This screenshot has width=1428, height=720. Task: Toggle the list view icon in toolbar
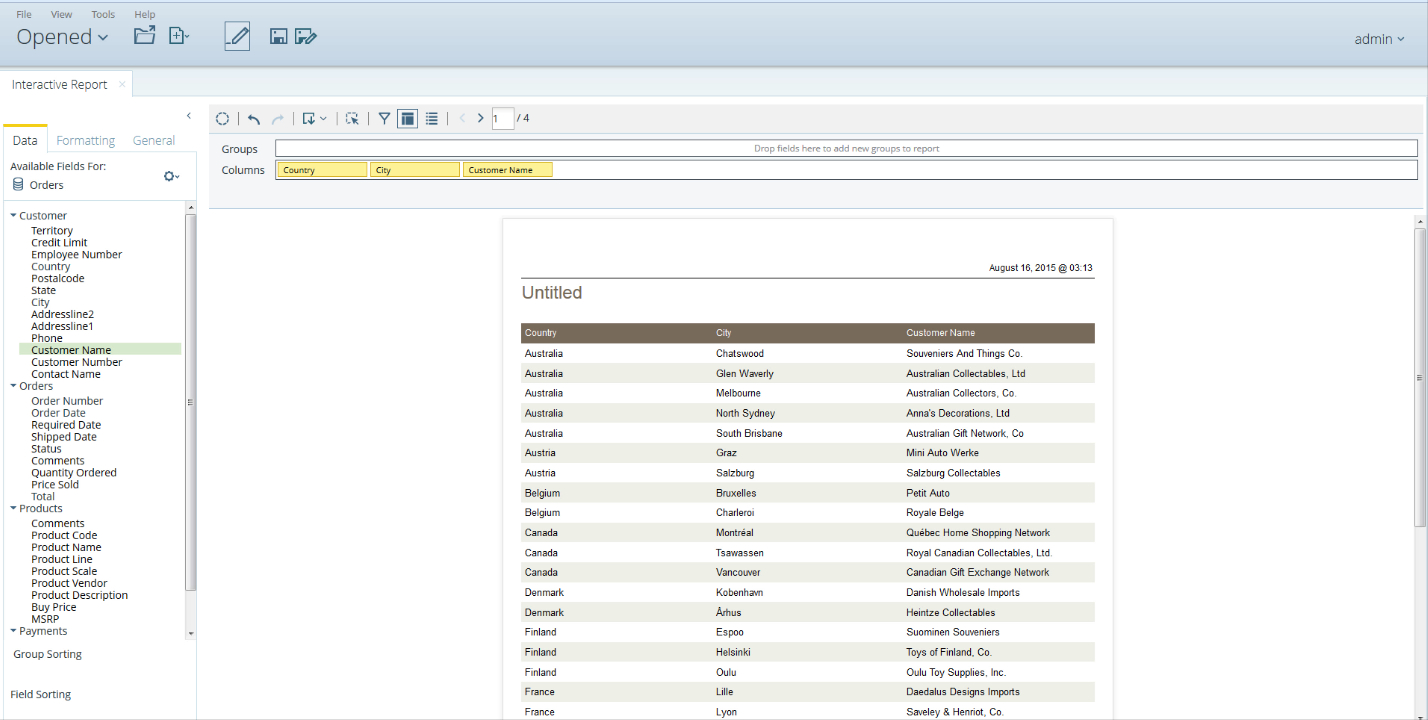coord(432,119)
